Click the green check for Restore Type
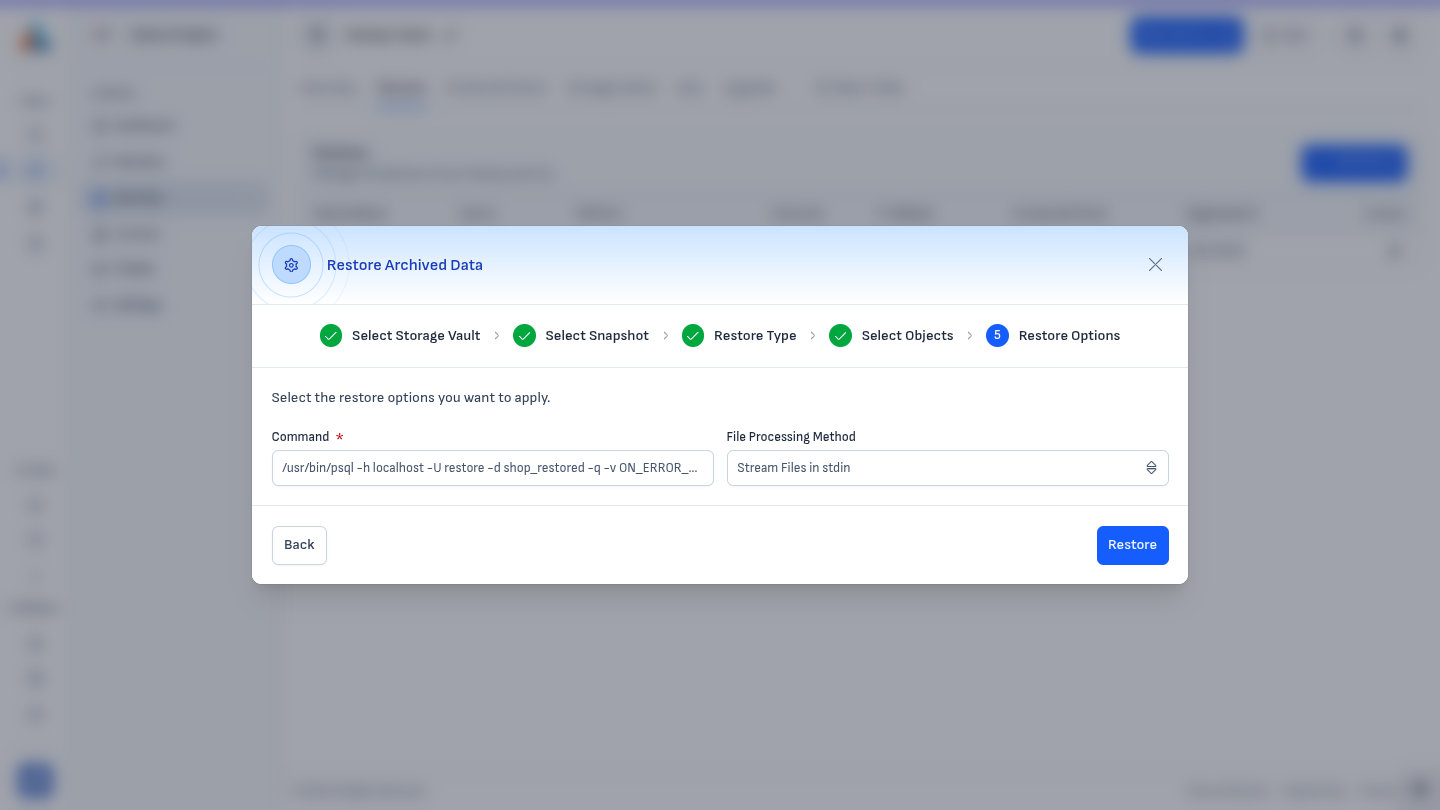The height and width of the screenshot is (810, 1440). [693, 336]
